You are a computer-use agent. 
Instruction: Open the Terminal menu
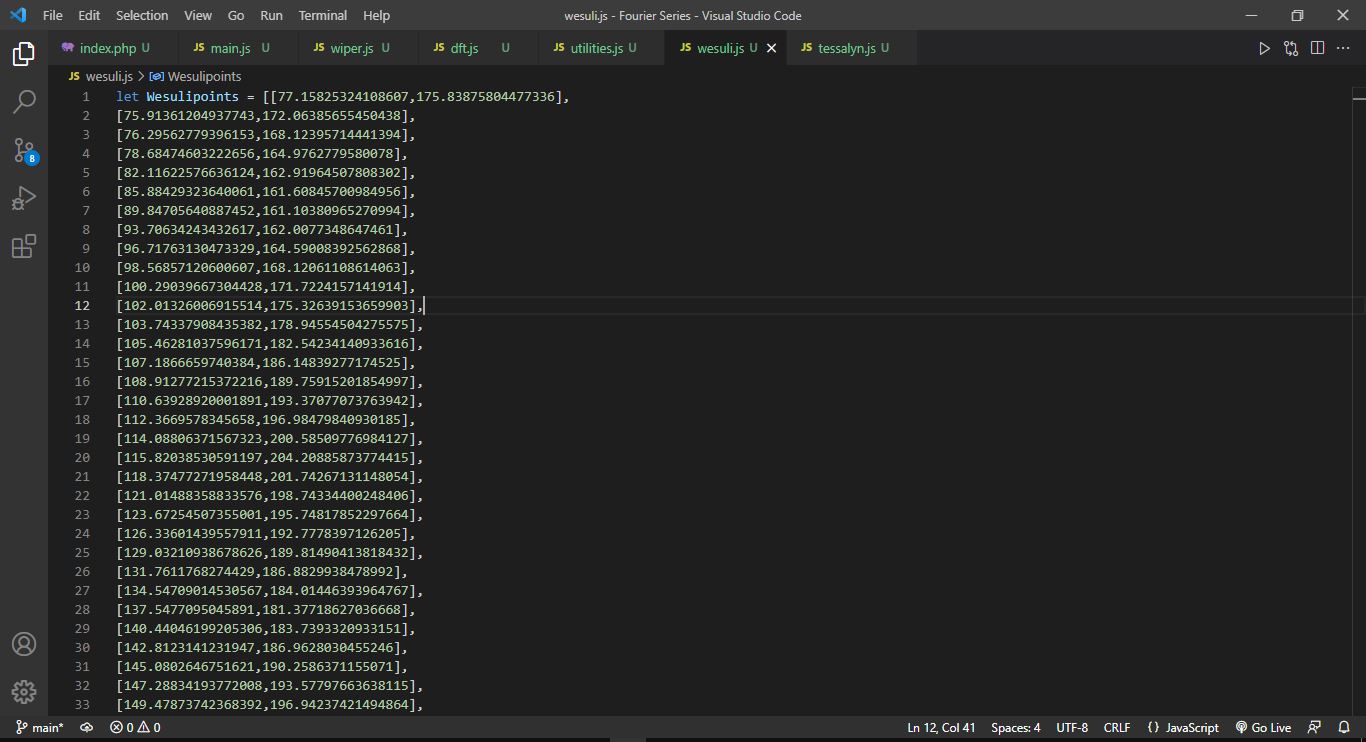pyautogui.click(x=323, y=15)
